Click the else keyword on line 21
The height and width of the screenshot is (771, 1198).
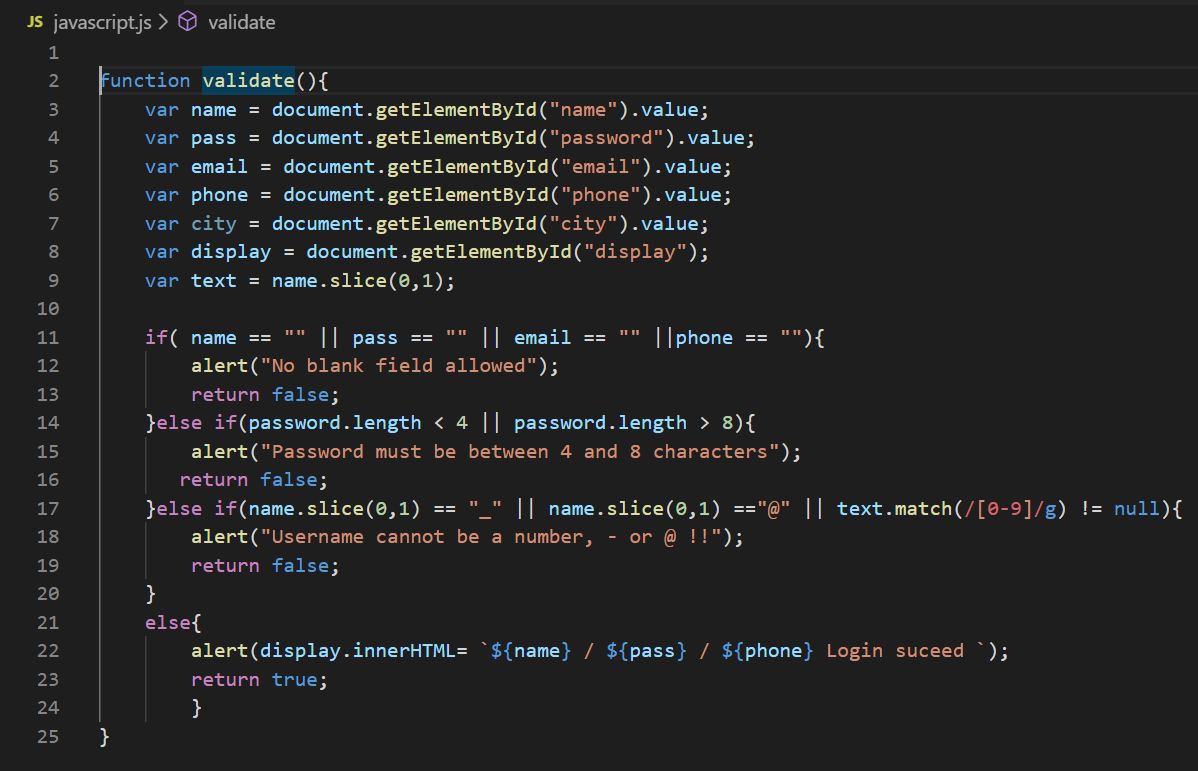point(166,621)
